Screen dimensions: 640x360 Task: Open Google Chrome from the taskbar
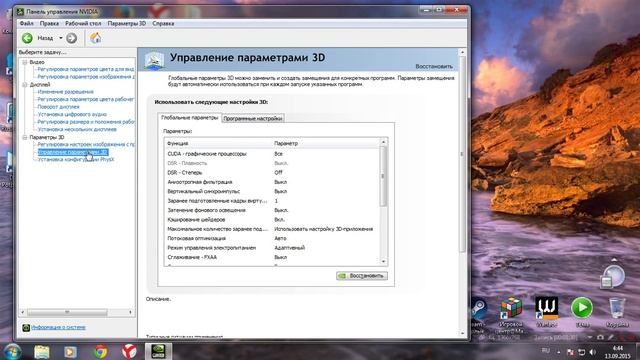click(100, 351)
